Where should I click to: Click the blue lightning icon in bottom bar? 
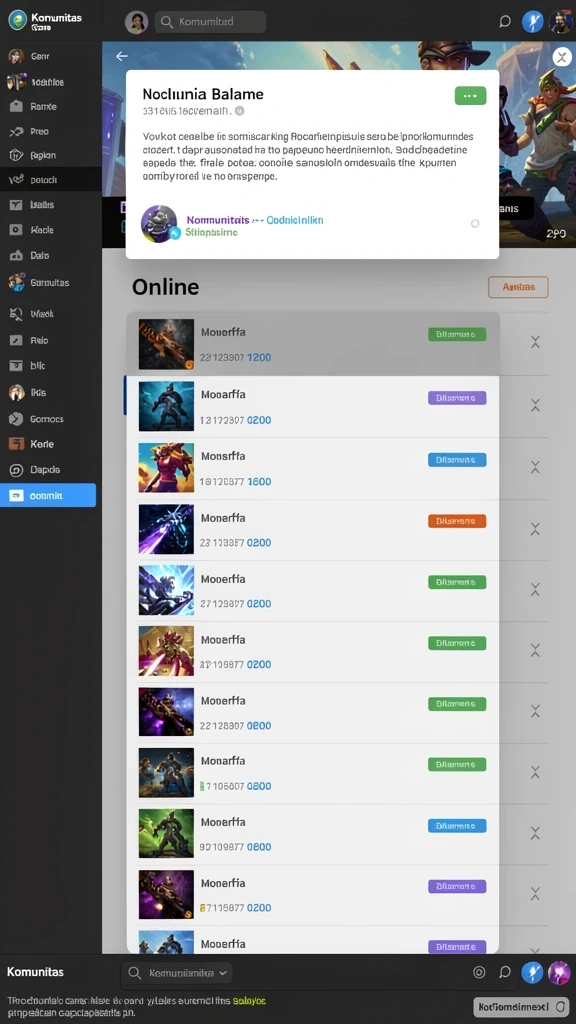(533, 972)
